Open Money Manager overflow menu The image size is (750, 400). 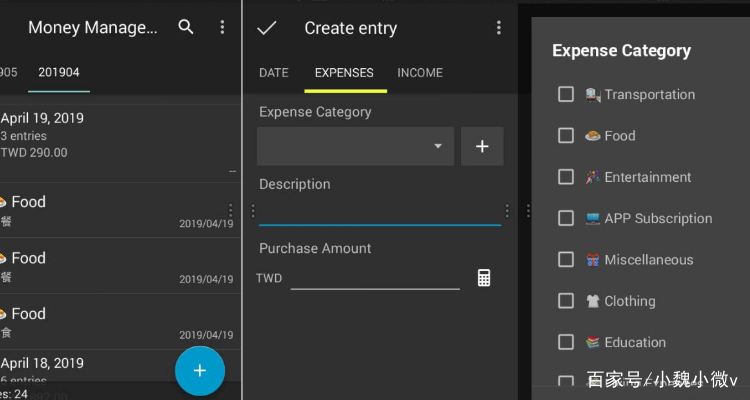[x=222, y=27]
